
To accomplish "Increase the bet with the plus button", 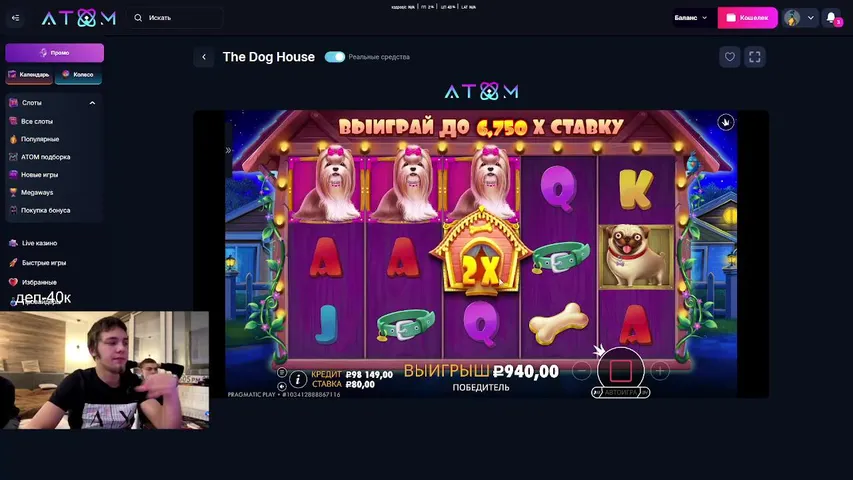I will click(660, 371).
